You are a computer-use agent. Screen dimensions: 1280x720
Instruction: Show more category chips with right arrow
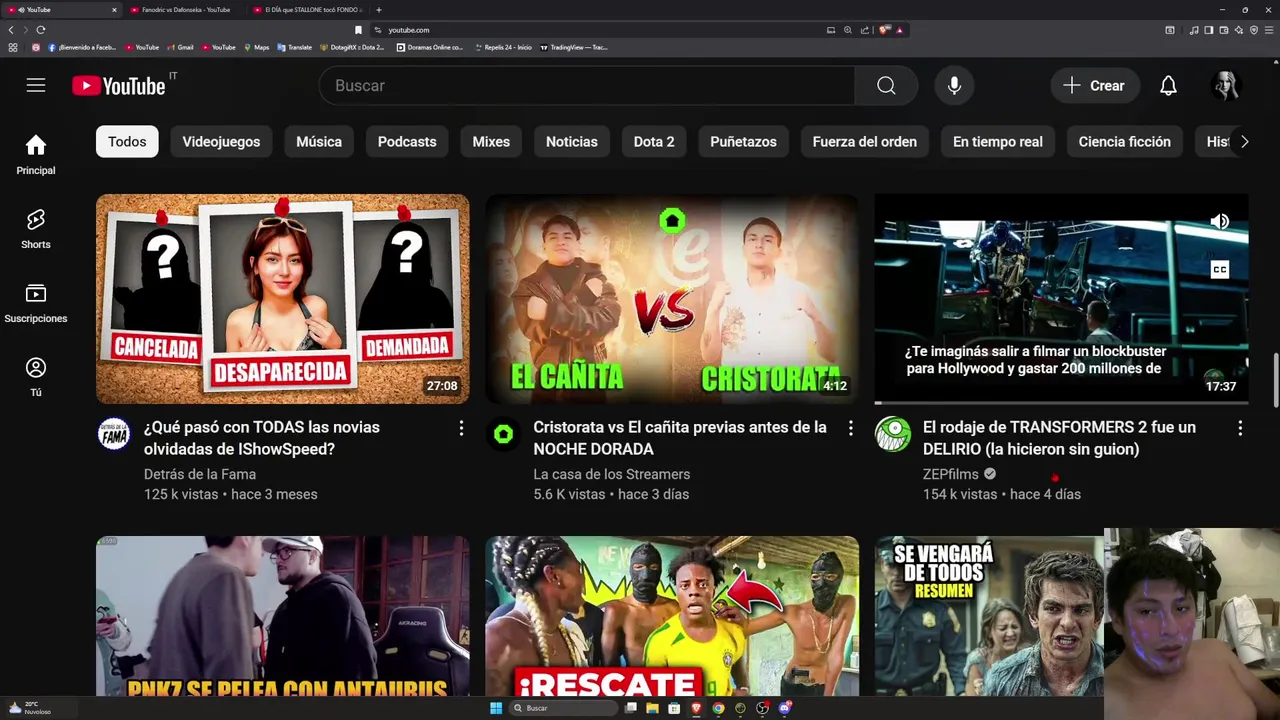point(1244,142)
